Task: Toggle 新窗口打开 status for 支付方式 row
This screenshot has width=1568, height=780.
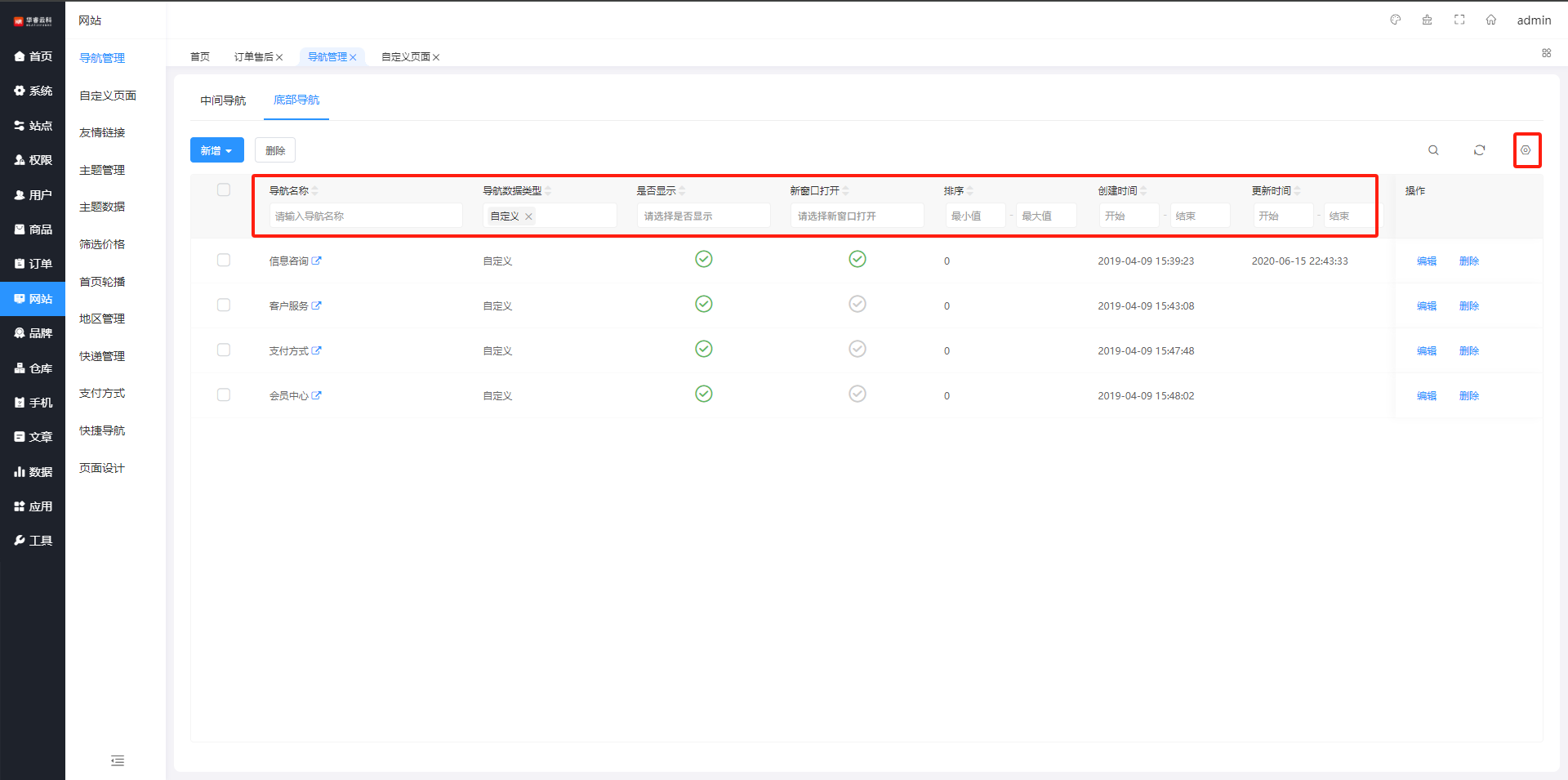Action: pyautogui.click(x=857, y=349)
